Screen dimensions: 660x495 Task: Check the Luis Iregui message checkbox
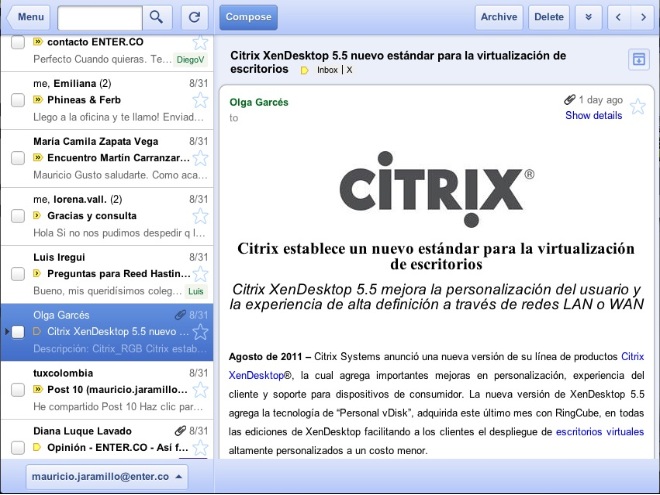[18, 274]
